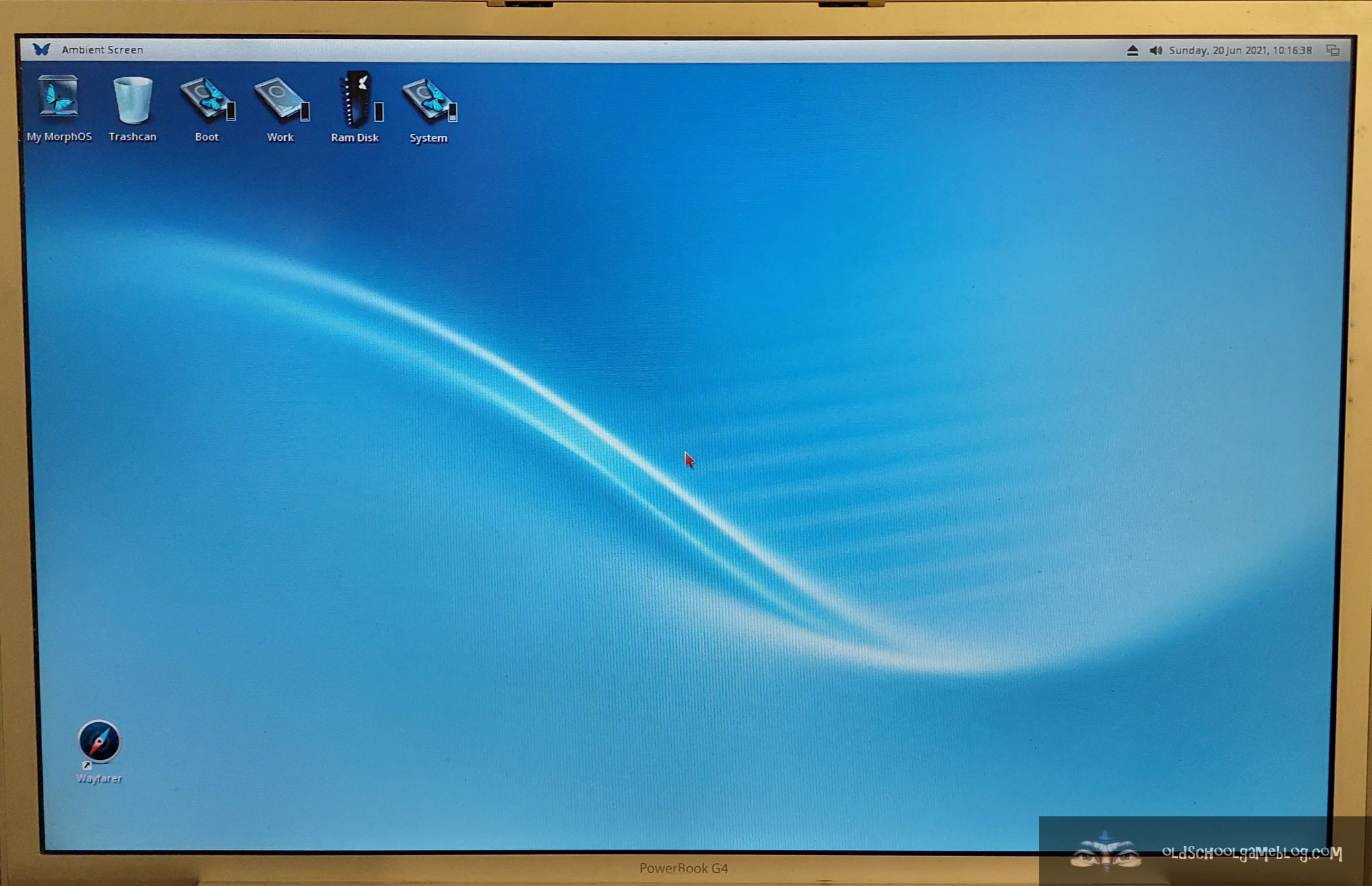The image size is (1372, 886).
Task: Select the My MorphOS desktop icon
Action: (58, 97)
